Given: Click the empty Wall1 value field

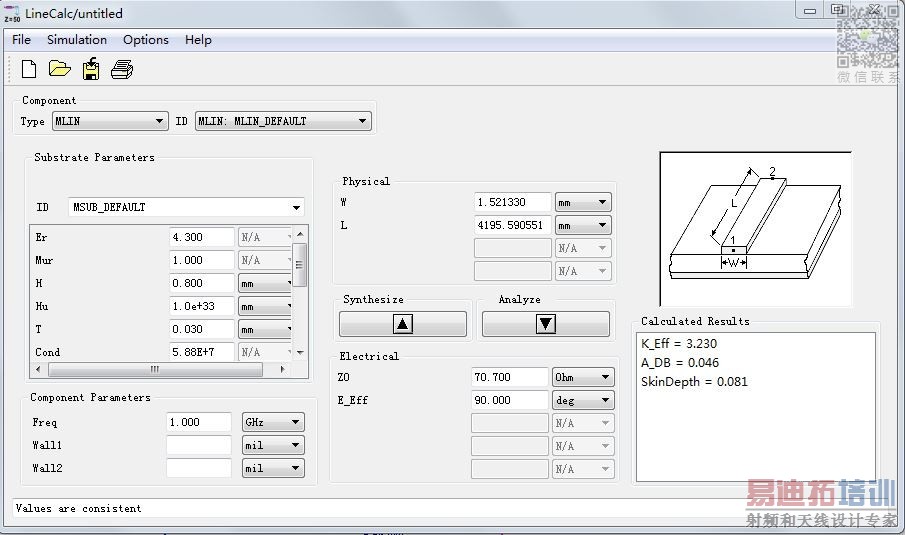Looking at the screenshot, I should click(199, 446).
